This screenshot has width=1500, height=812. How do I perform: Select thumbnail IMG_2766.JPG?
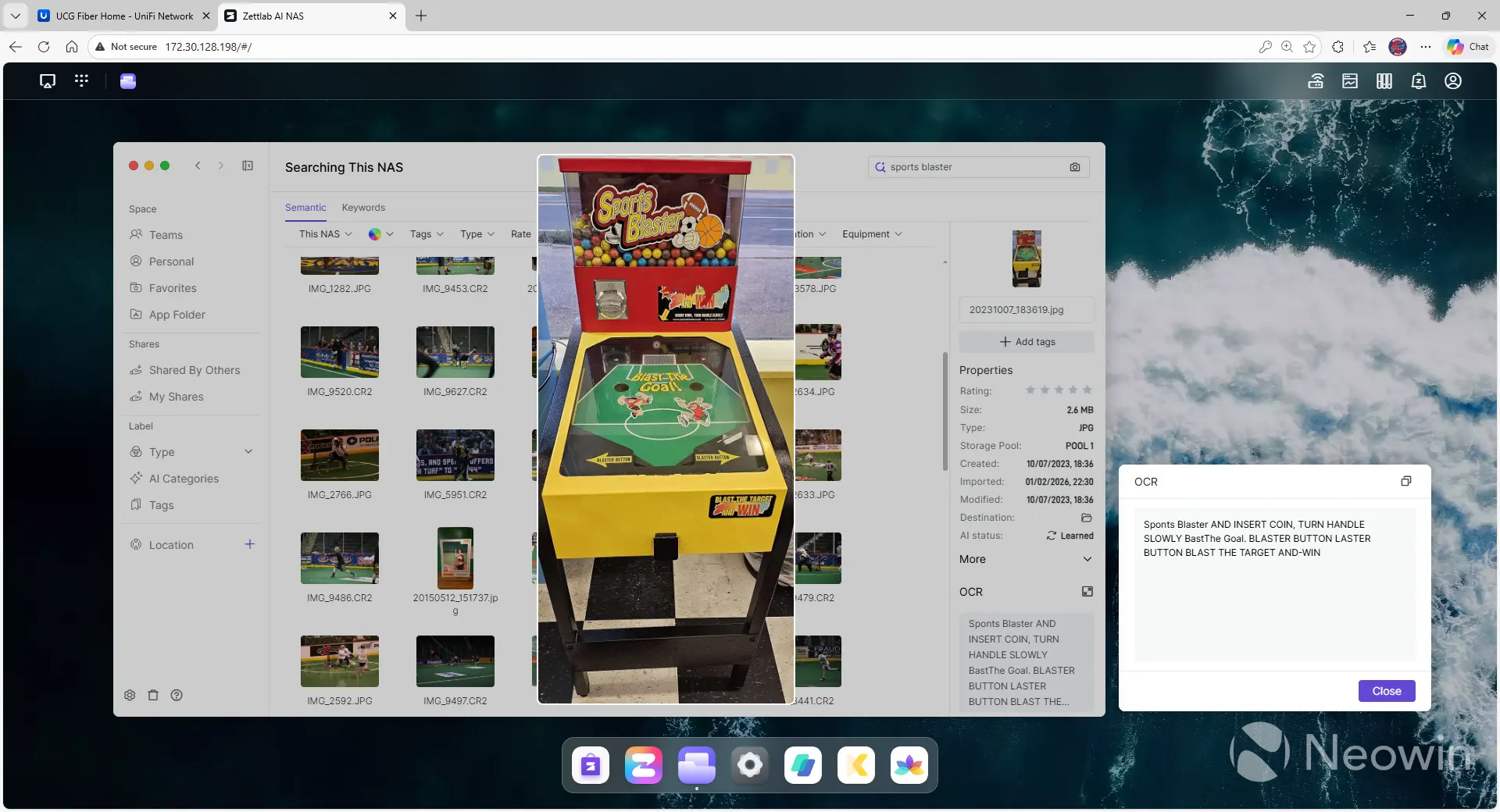340,455
